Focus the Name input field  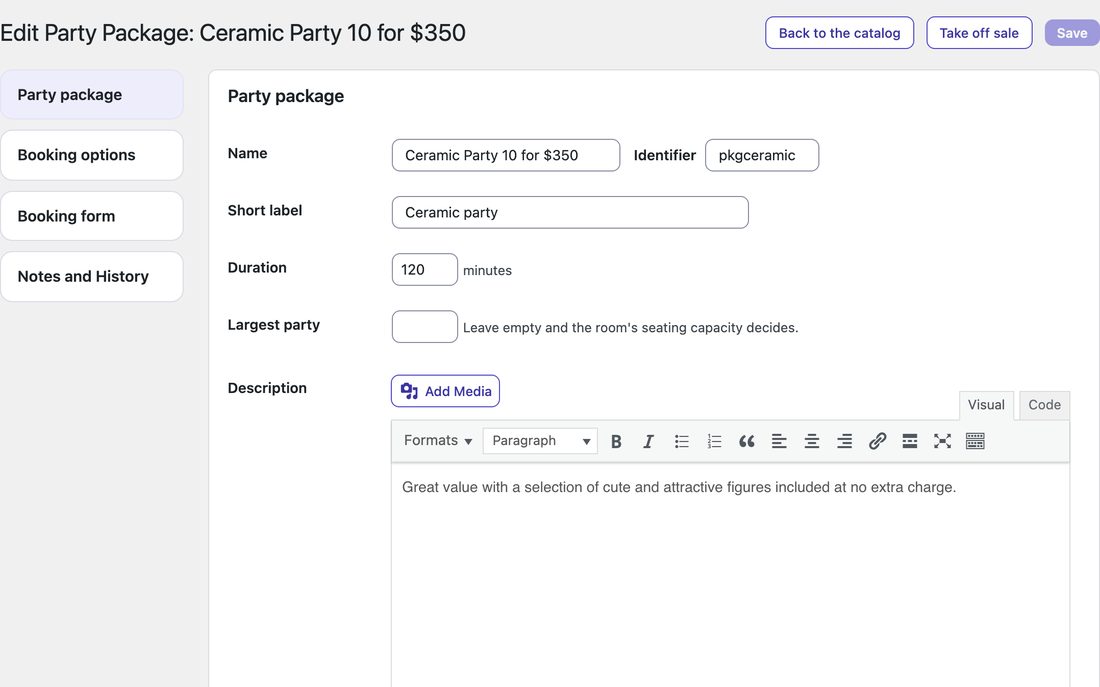pyautogui.click(x=506, y=155)
